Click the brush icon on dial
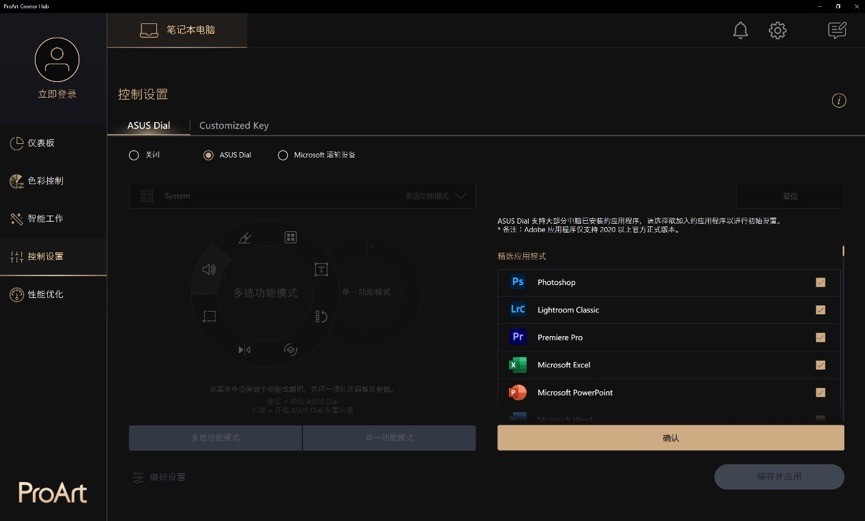 [x=244, y=238]
